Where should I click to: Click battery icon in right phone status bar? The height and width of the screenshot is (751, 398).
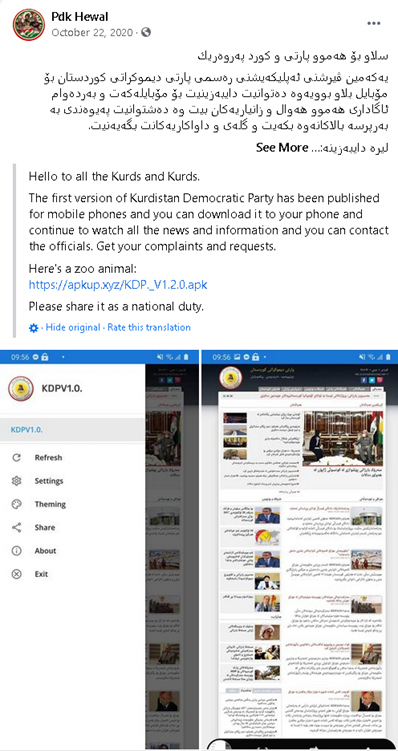pyautogui.click(x=387, y=357)
